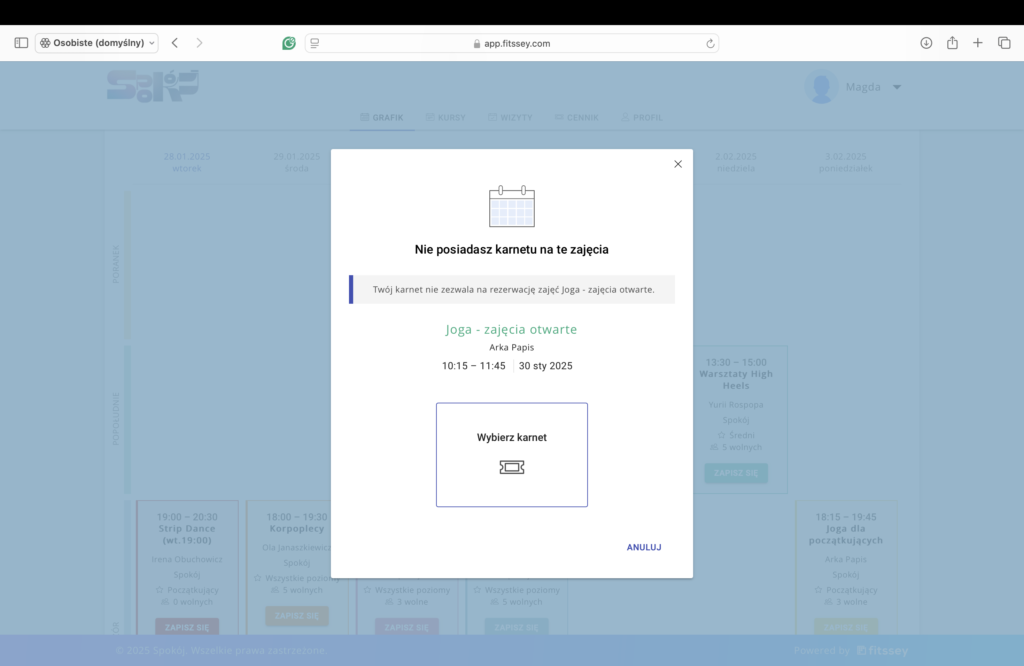Open the Joga - zajęcia otwarte link
Image resolution: width=1024 pixels, height=666 pixels.
tap(511, 329)
